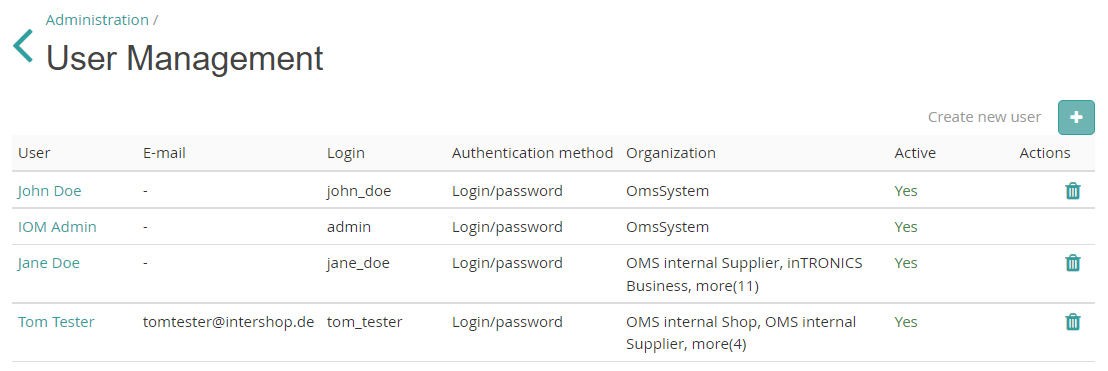Viewport: 1108px width, 371px height.
Task: Delete Tom Tester with trash icon
Action: [1073, 322]
